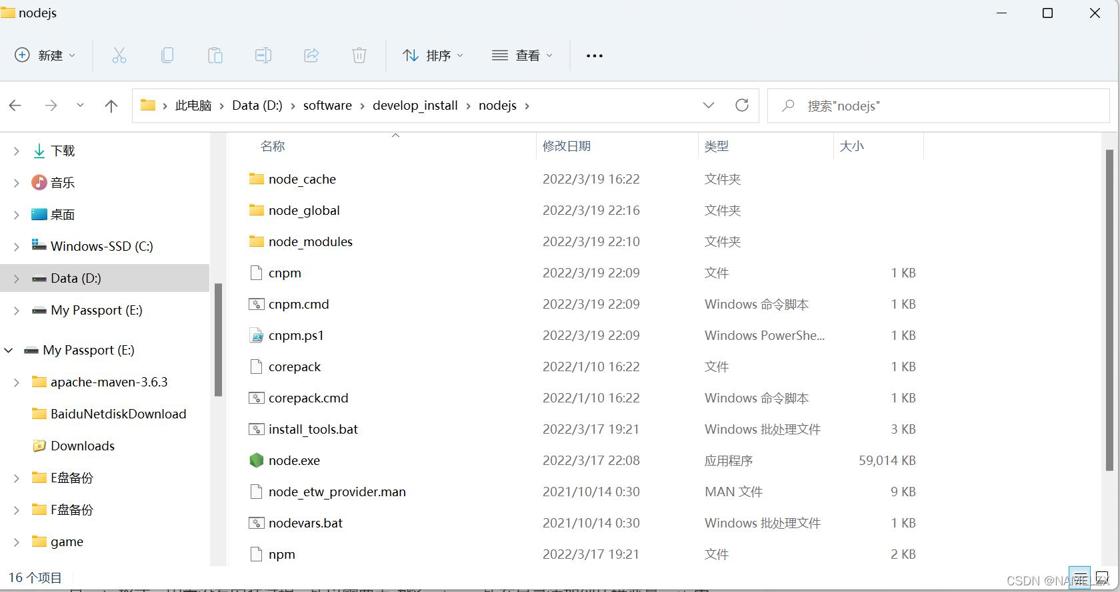1120x592 pixels.
Task: Click the navigation pane scrollbar
Action: 218,339
